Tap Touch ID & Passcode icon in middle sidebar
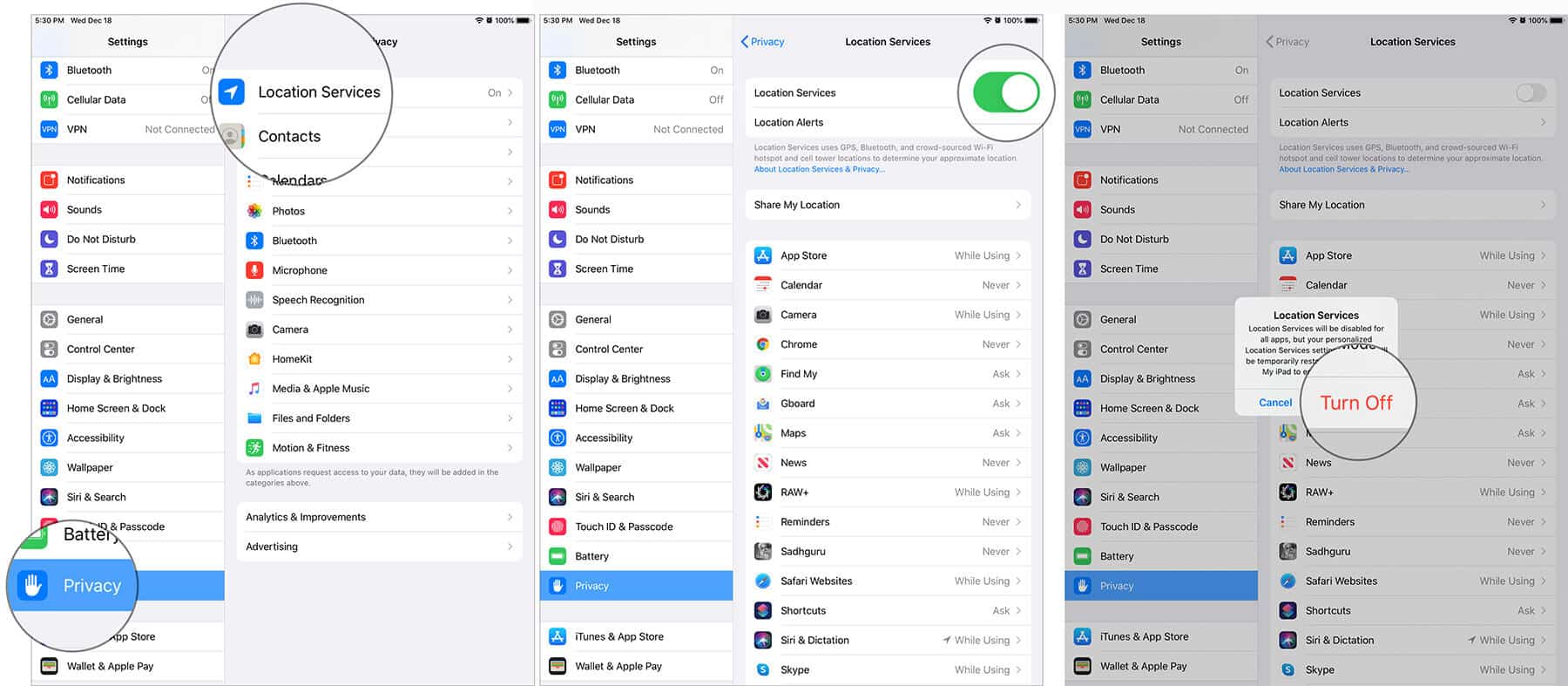 pyautogui.click(x=558, y=526)
